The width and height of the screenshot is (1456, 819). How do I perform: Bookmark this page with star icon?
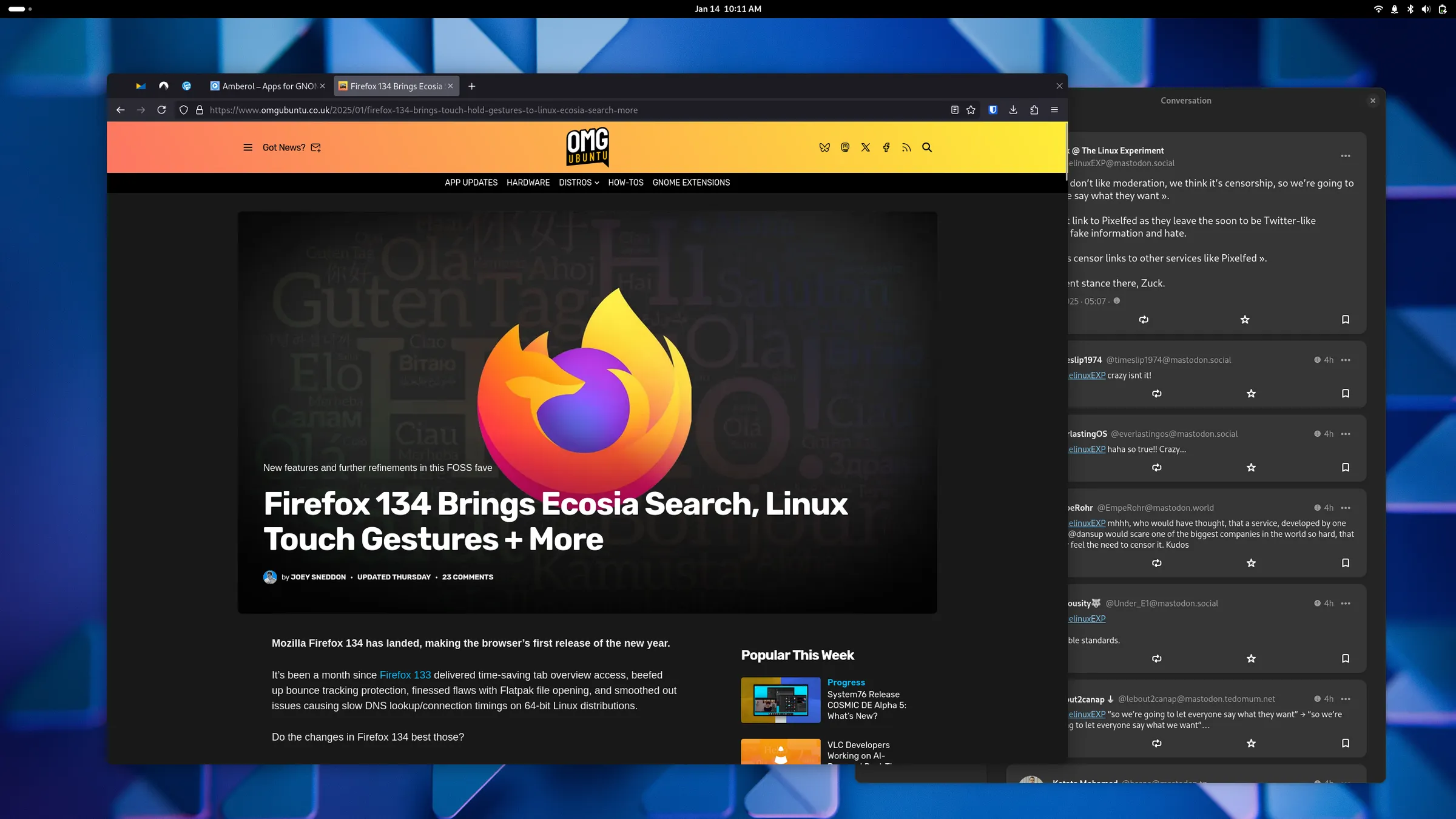click(971, 110)
